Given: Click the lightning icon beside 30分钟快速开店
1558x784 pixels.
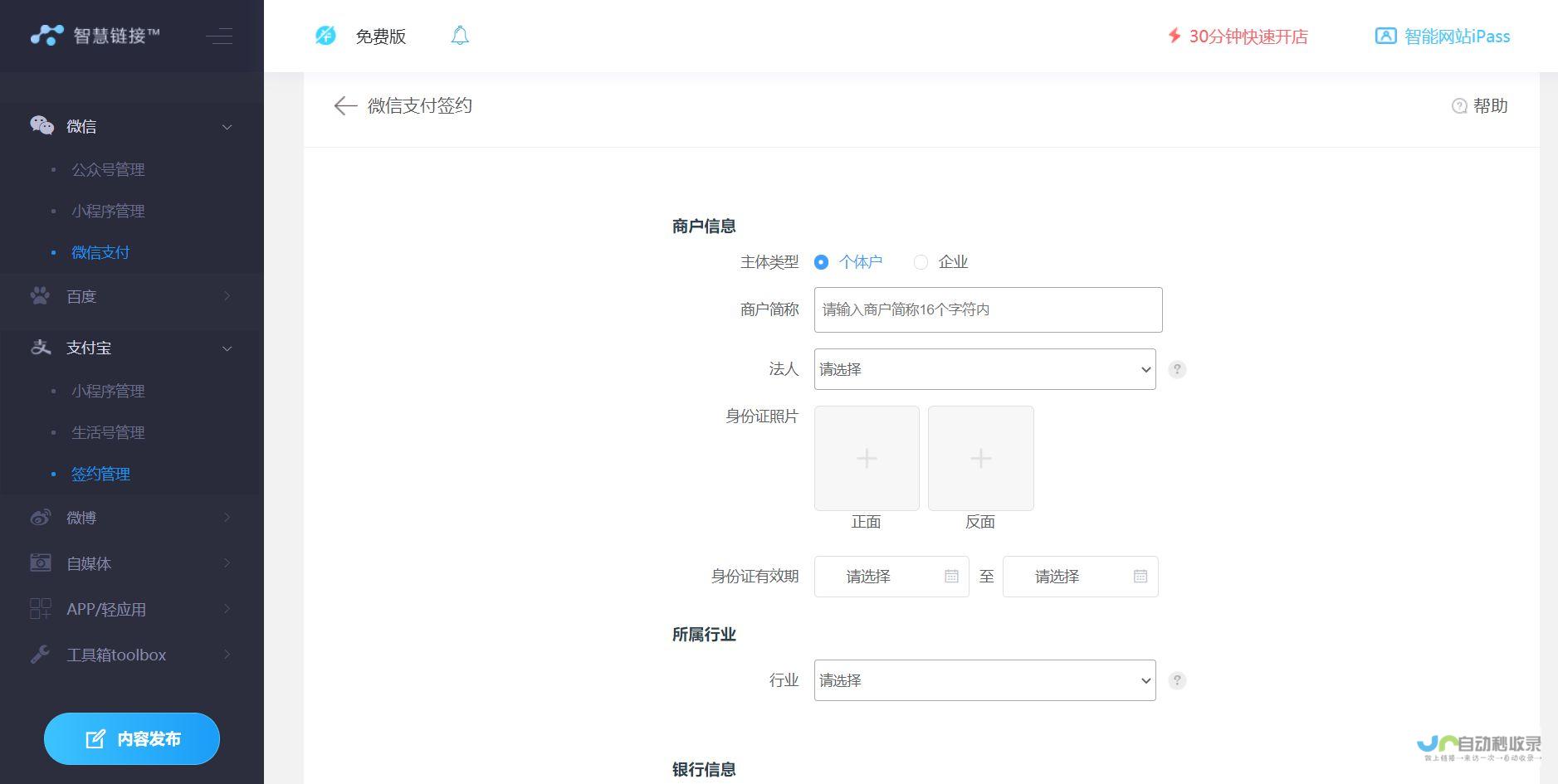Looking at the screenshot, I should click(x=1175, y=36).
